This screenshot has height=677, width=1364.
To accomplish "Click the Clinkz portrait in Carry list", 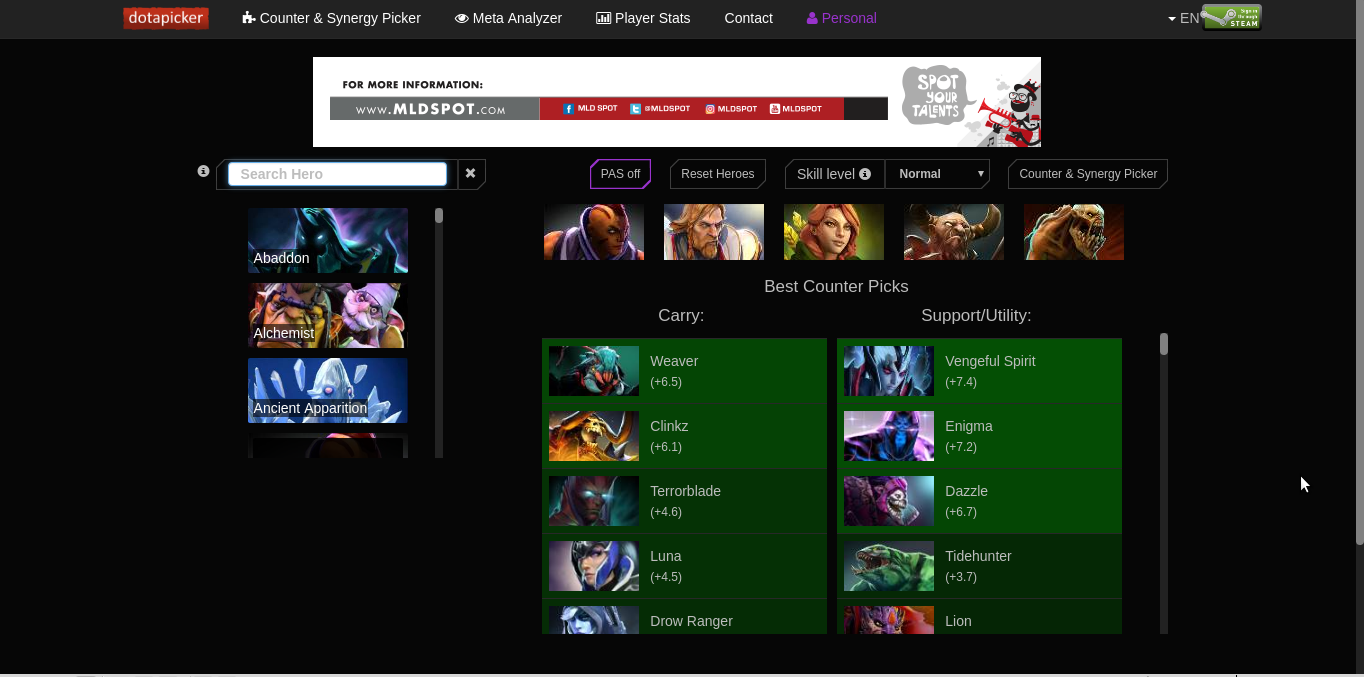I will tap(594, 436).
